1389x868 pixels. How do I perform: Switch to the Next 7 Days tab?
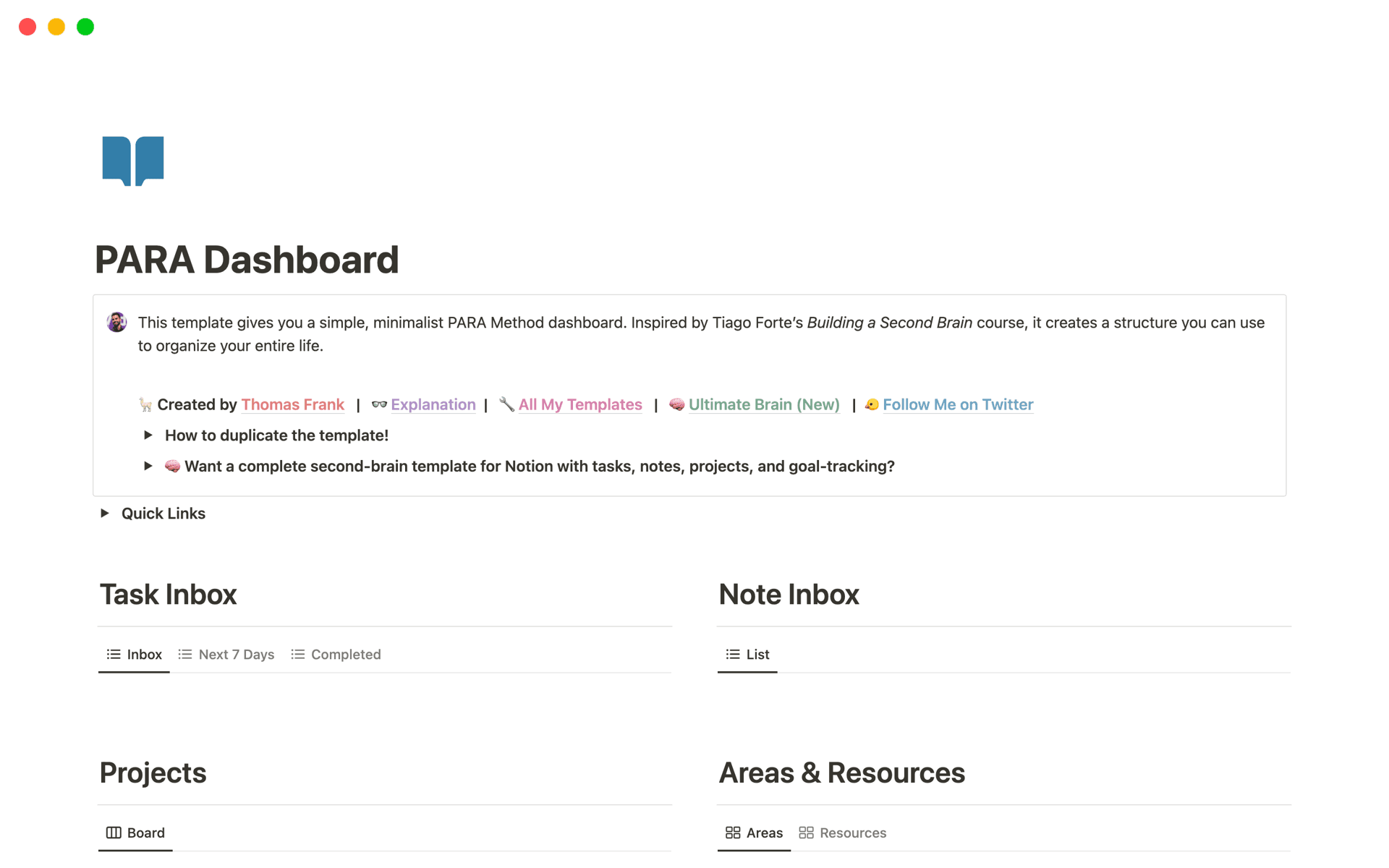tap(236, 654)
